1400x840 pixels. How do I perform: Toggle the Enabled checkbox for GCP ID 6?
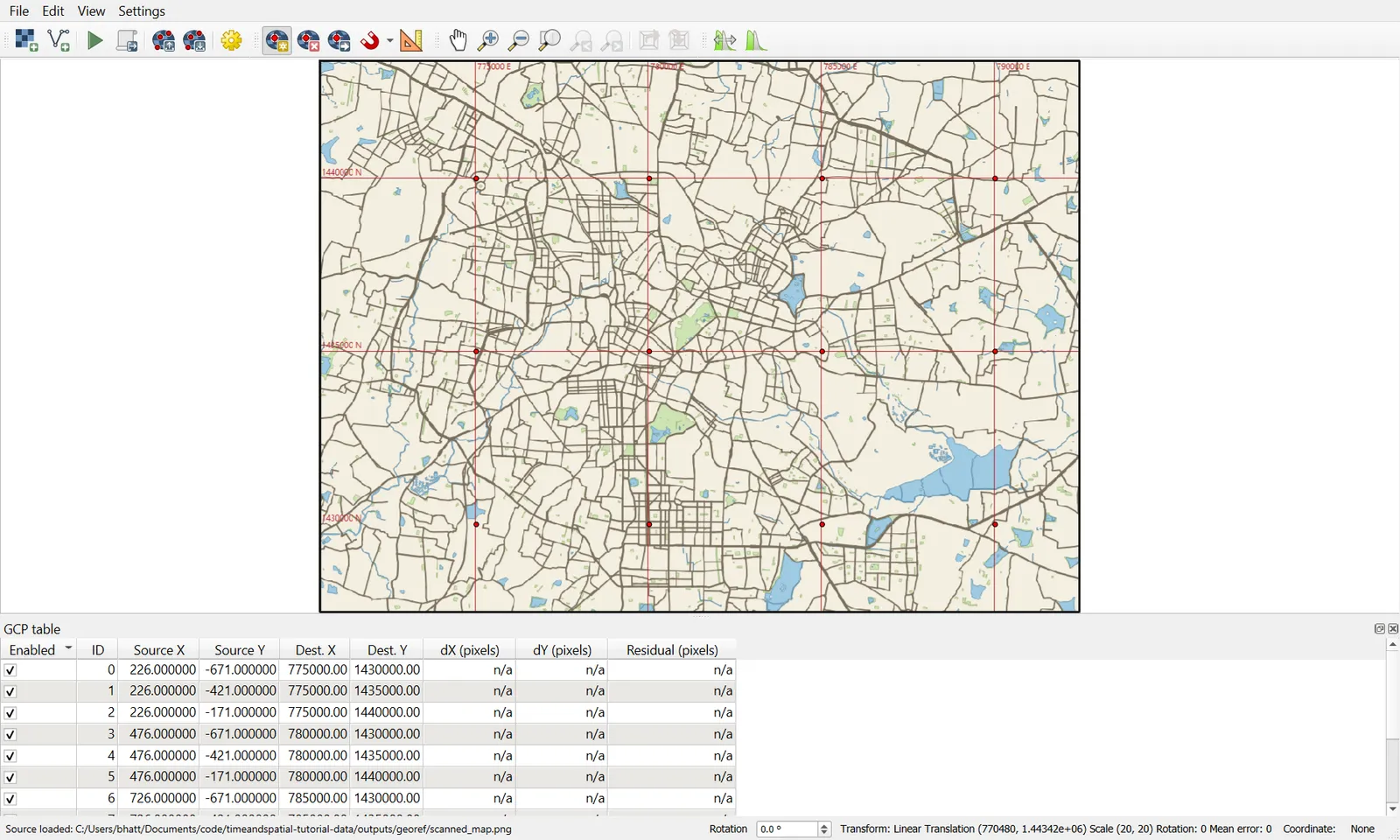(x=10, y=799)
